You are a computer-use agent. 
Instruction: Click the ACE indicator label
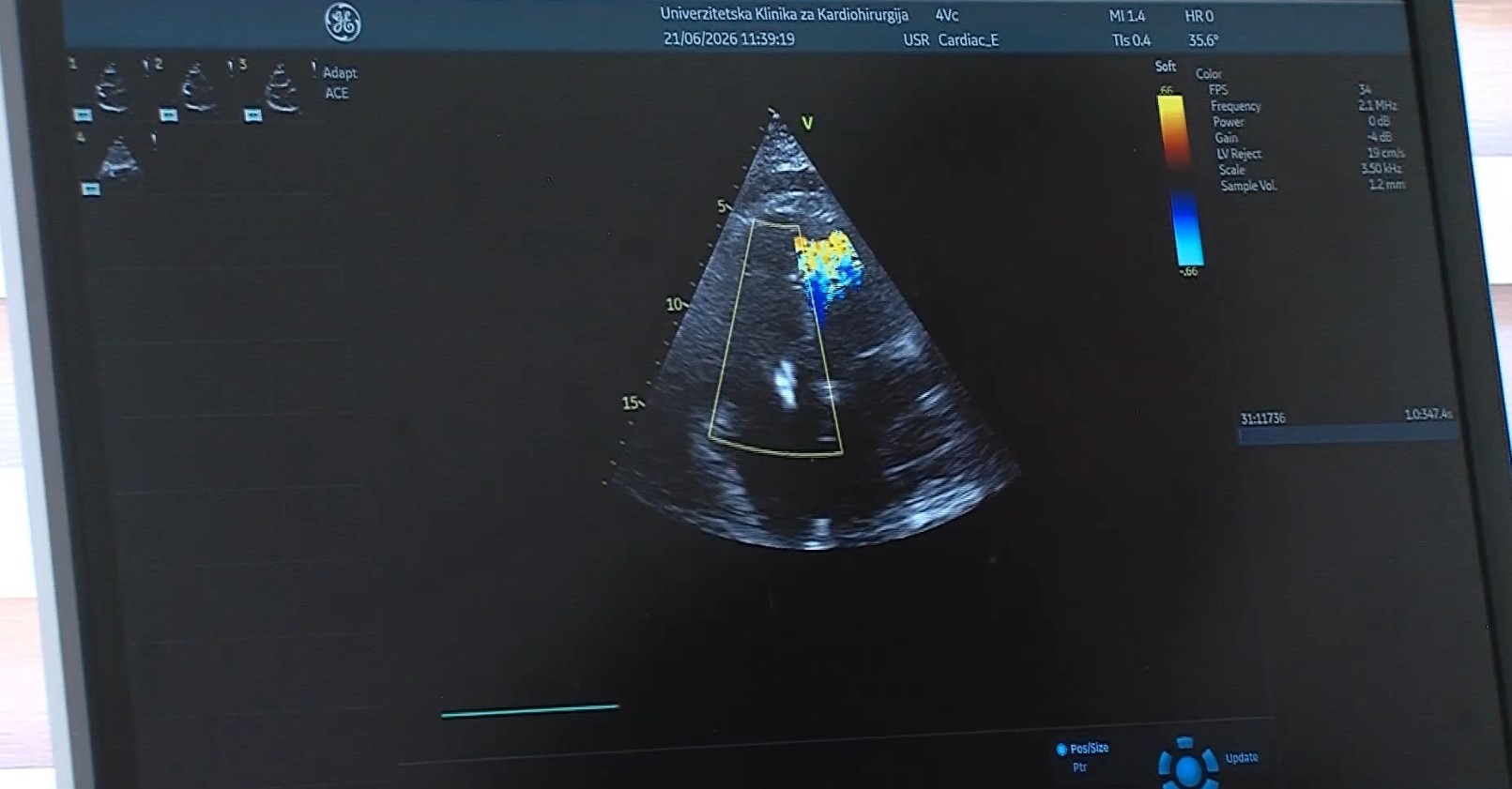(337, 93)
